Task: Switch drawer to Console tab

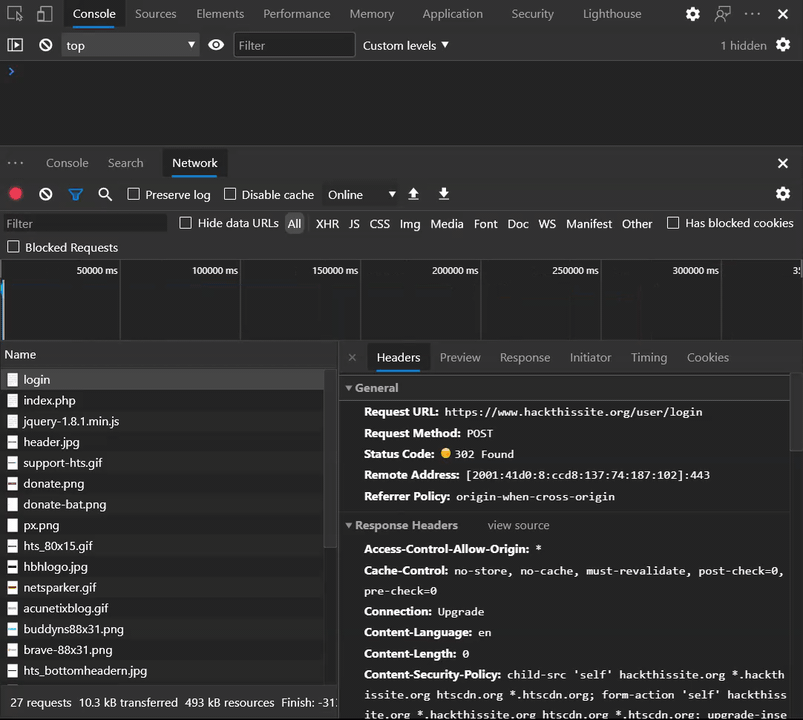Action: 67,163
